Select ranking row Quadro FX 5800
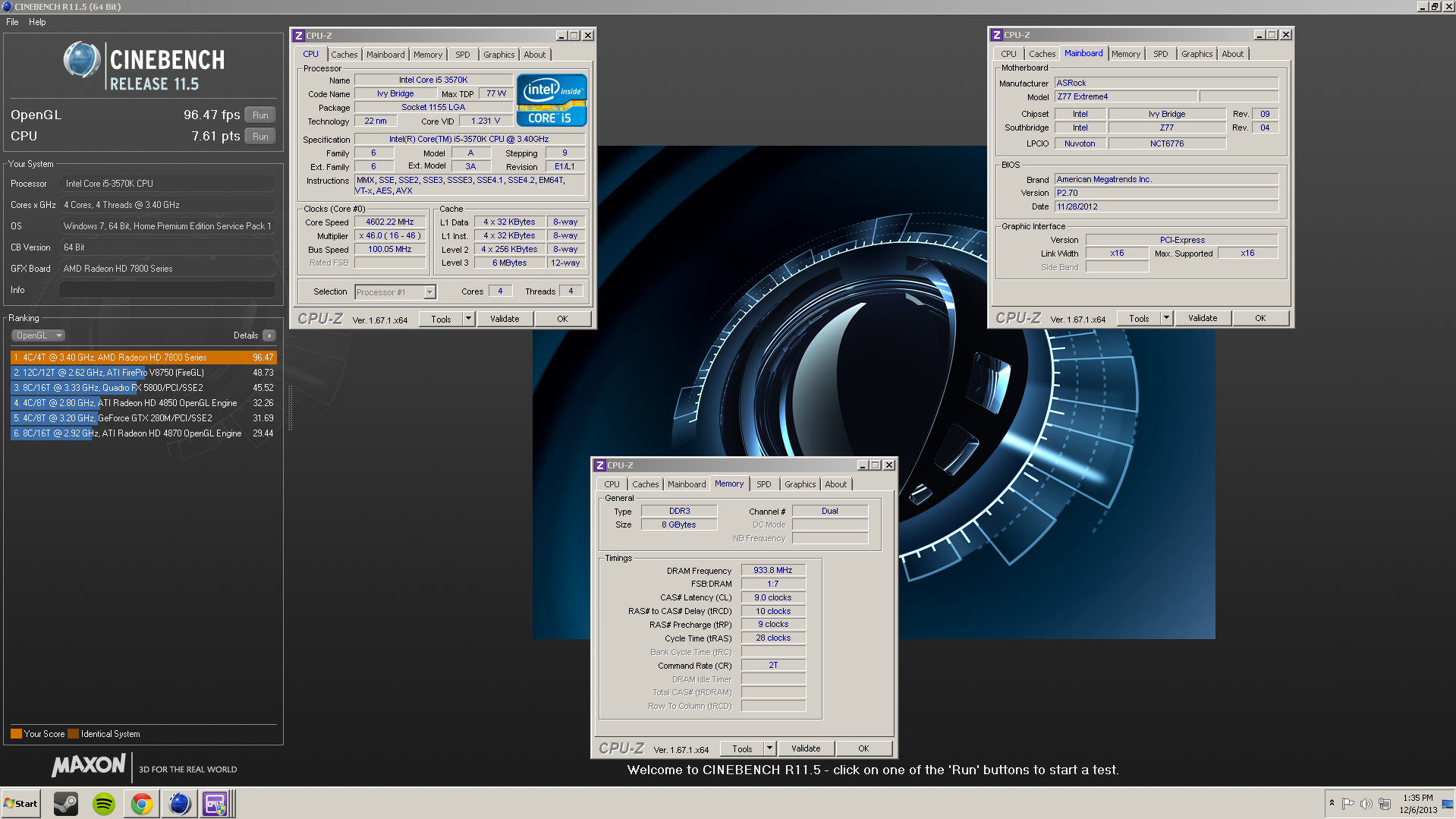 click(x=143, y=388)
